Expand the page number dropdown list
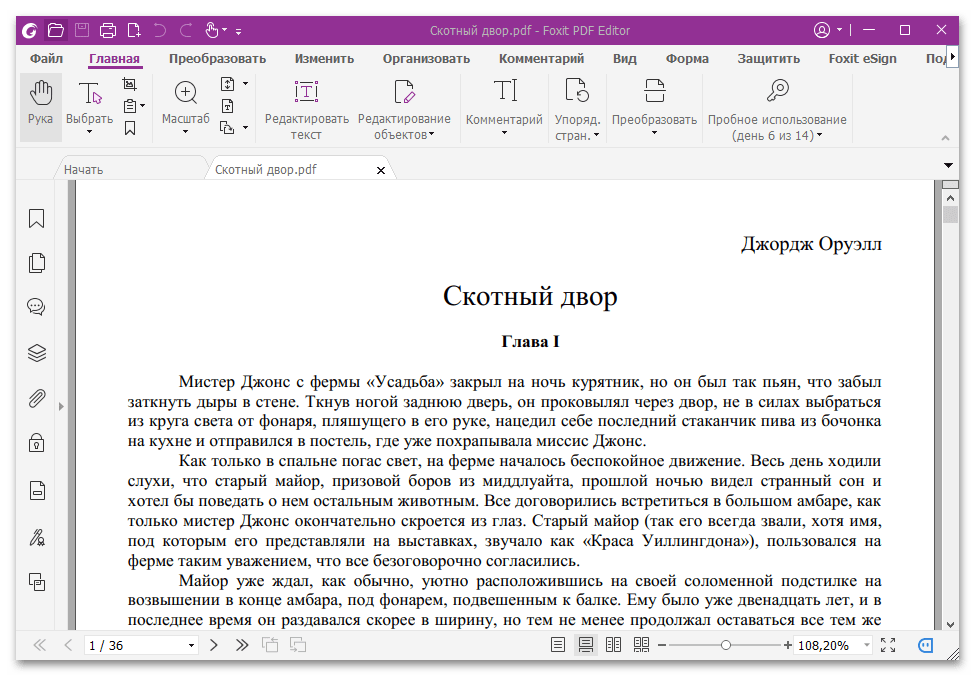Viewport: 975px width, 676px height. pyautogui.click(x=191, y=646)
